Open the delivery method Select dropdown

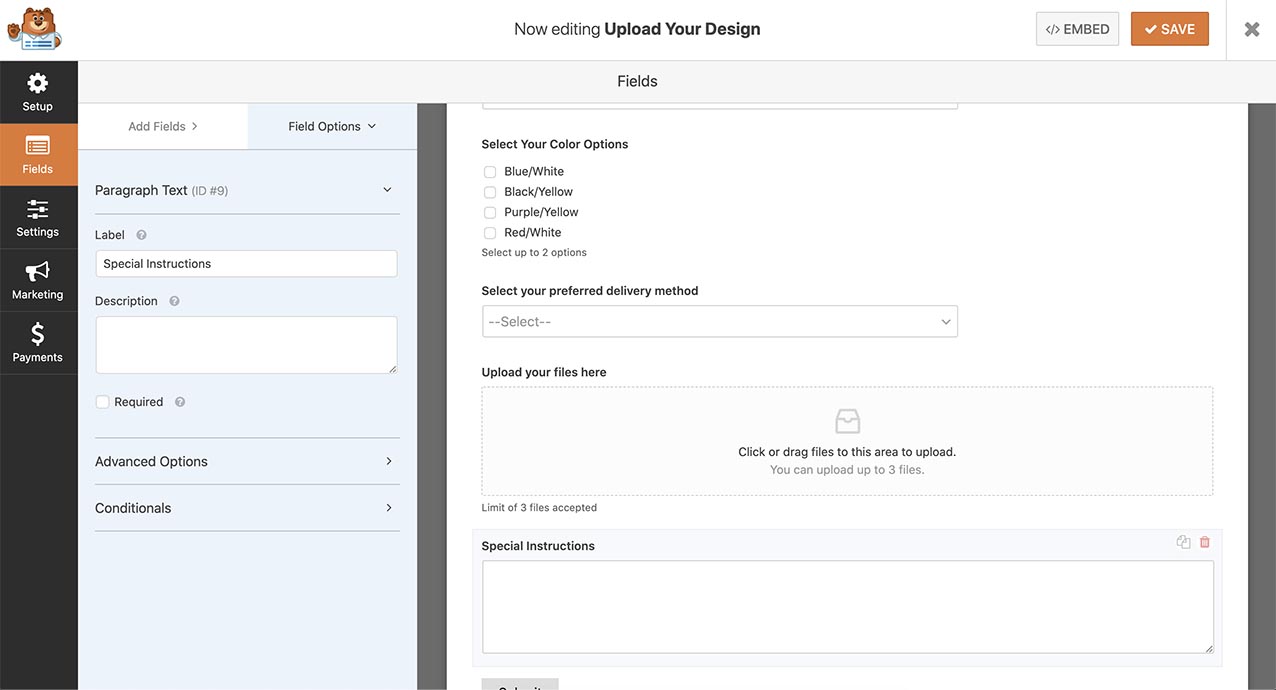click(x=719, y=321)
